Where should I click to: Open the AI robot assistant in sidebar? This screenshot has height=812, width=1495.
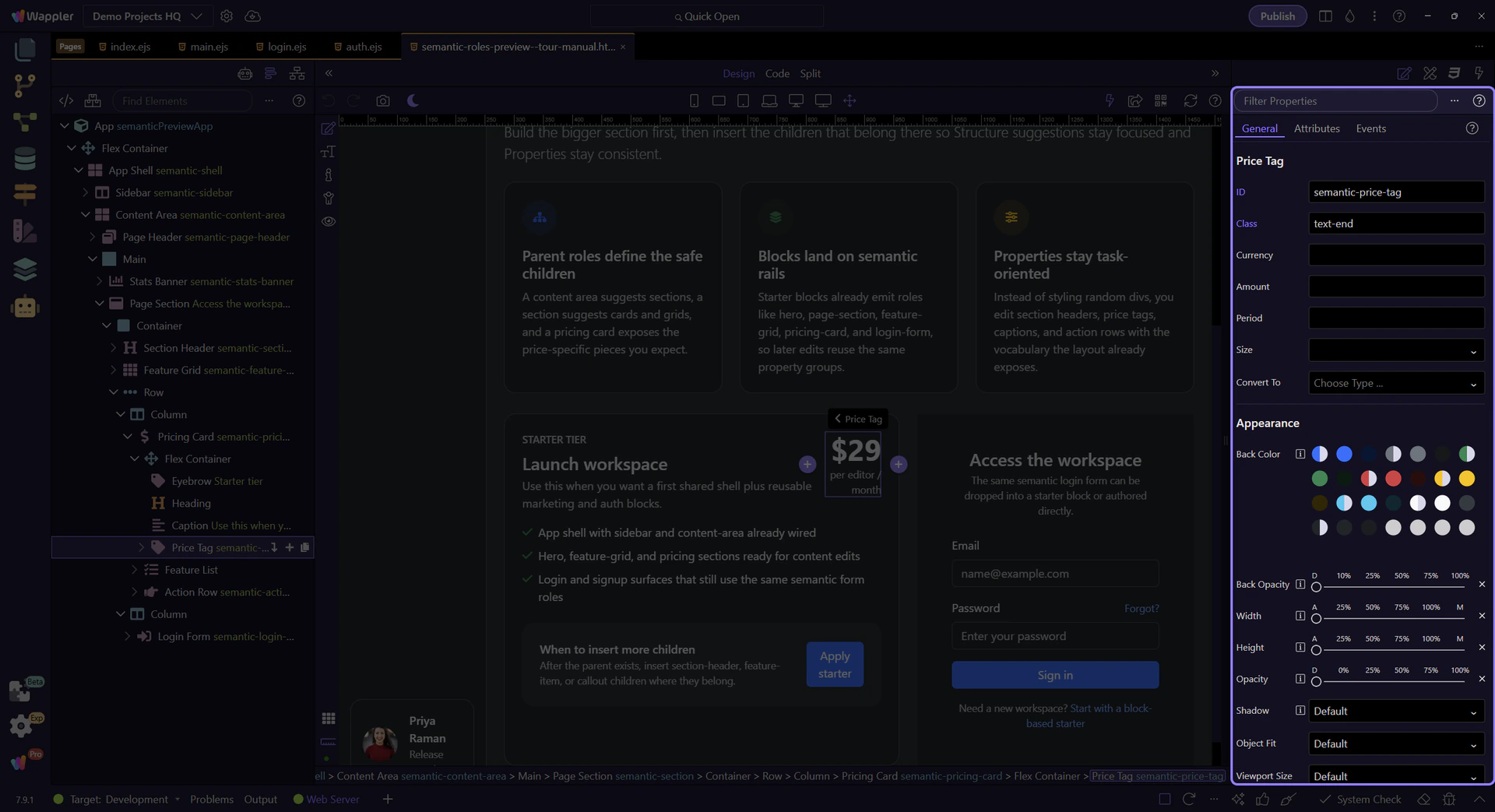(25, 307)
